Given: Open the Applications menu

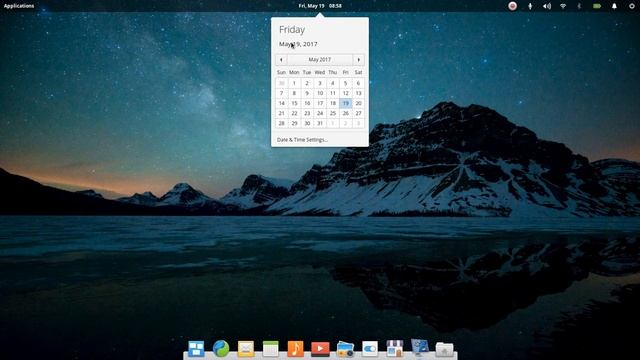Looking at the screenshot, I should 19,6.
